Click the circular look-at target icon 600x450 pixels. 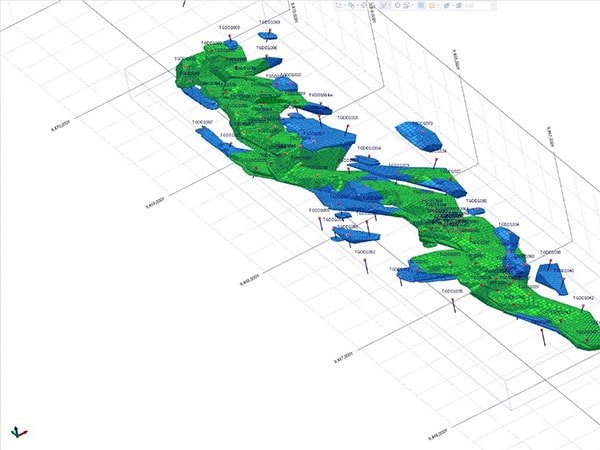coord(363,5)
